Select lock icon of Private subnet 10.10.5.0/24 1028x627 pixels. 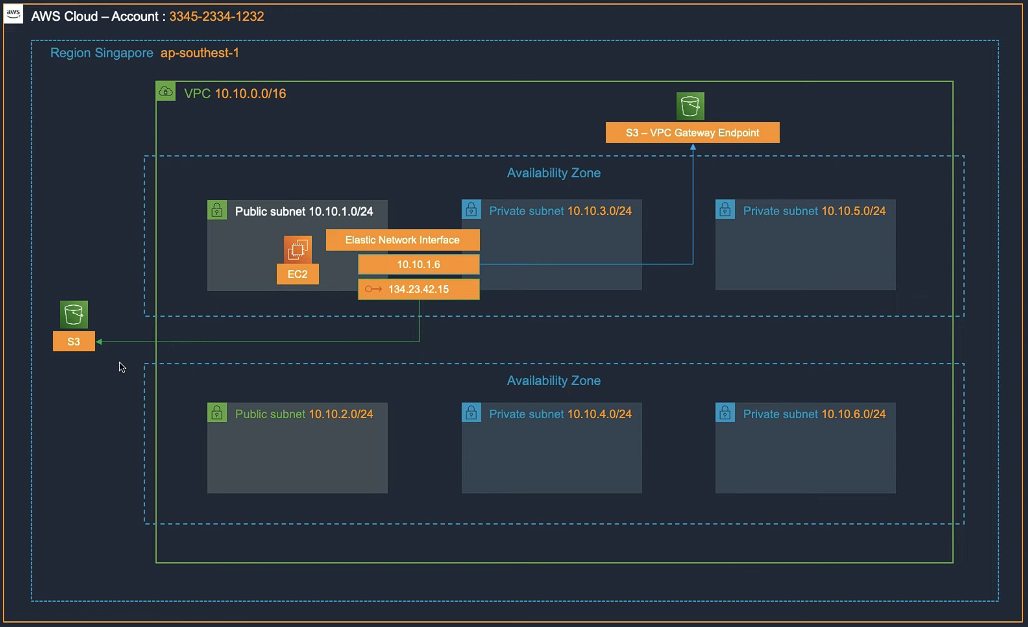click(725, 210)
